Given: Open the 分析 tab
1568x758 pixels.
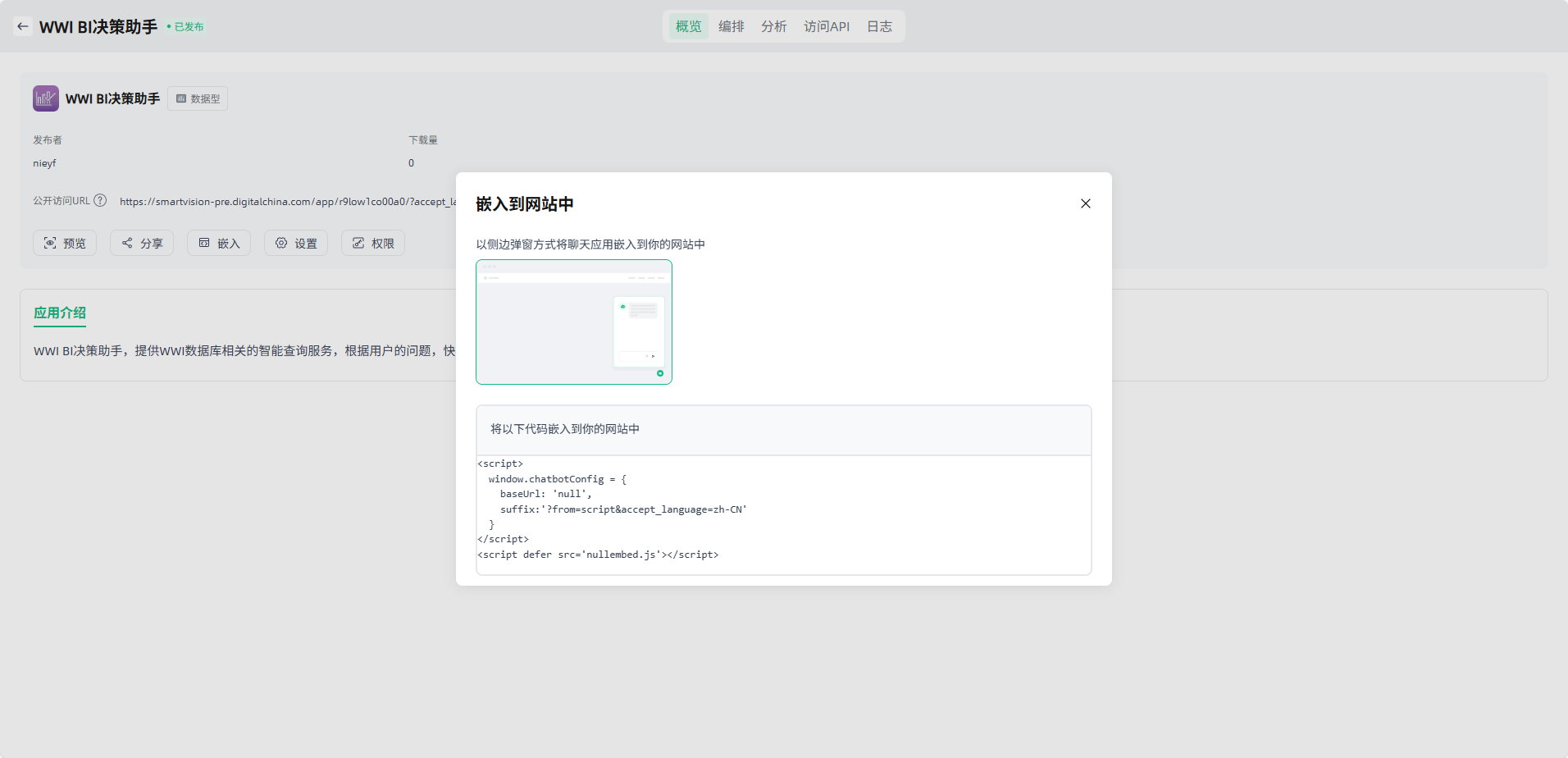Looking at the screenshot, I should (x=773, y=26).
